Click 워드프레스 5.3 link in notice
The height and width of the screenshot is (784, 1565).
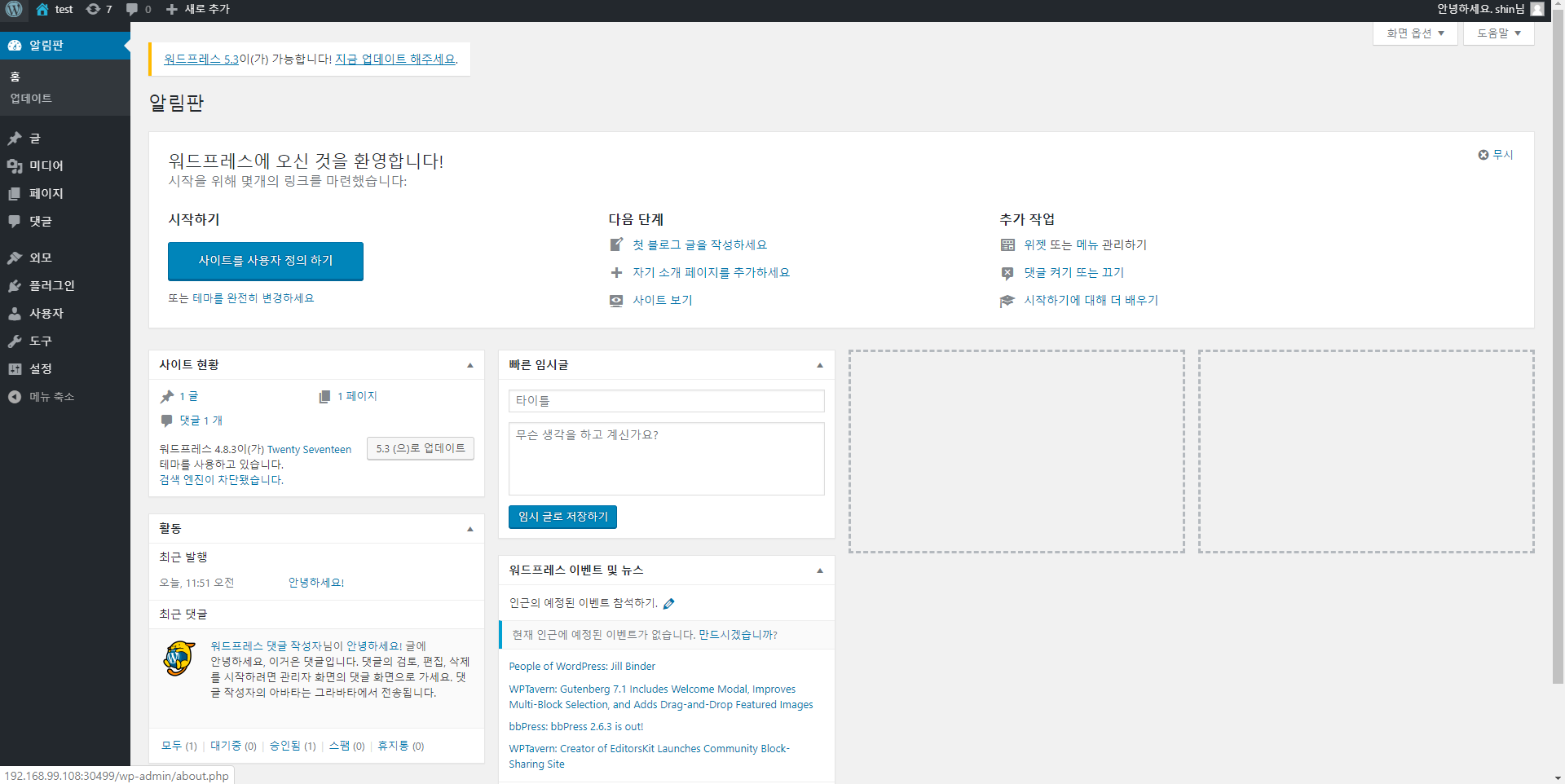(x=201, y=59)
